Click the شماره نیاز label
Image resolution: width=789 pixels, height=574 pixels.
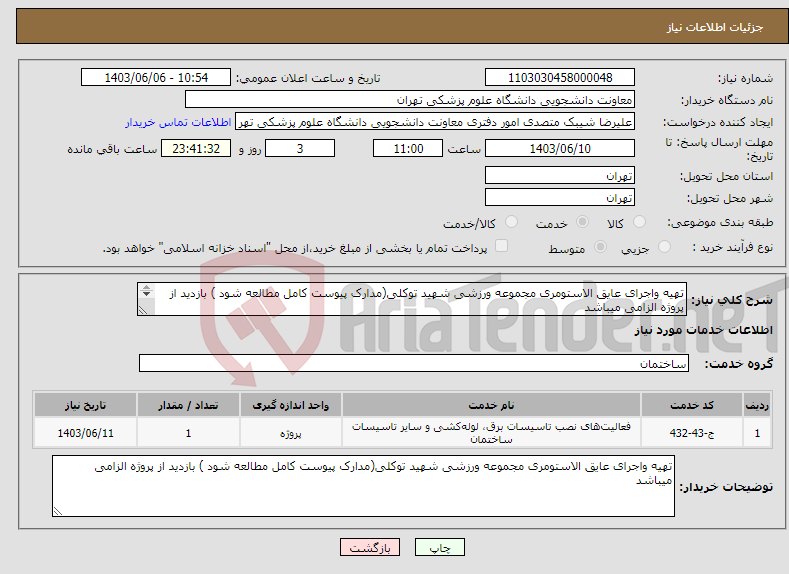point(745,78)
